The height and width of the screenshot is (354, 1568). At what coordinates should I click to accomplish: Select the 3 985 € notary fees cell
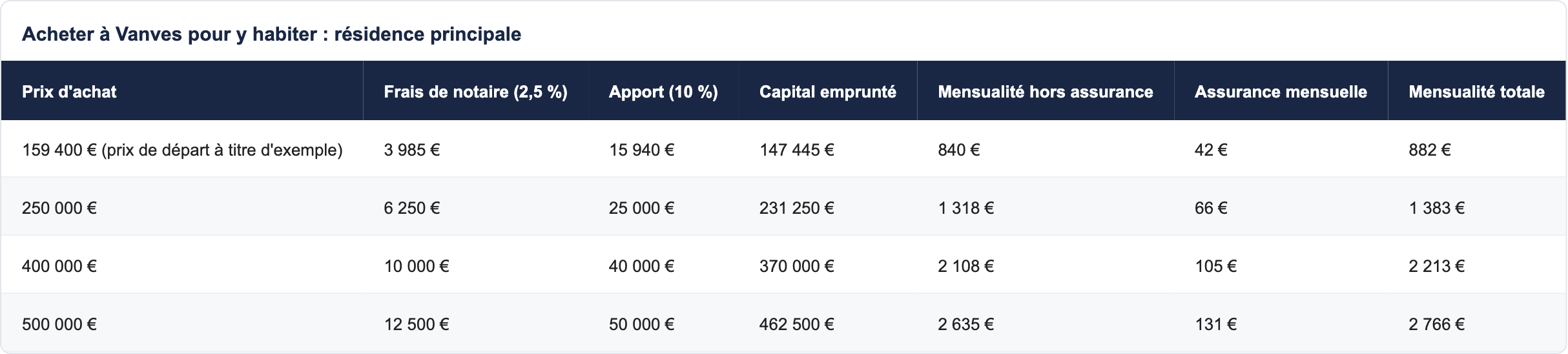[476, 149]
